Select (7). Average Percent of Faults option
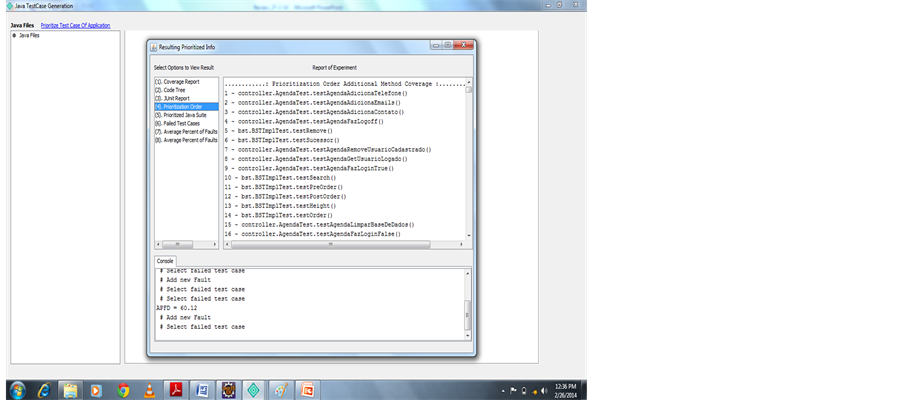902x400 pixels. tap(186, 132)
